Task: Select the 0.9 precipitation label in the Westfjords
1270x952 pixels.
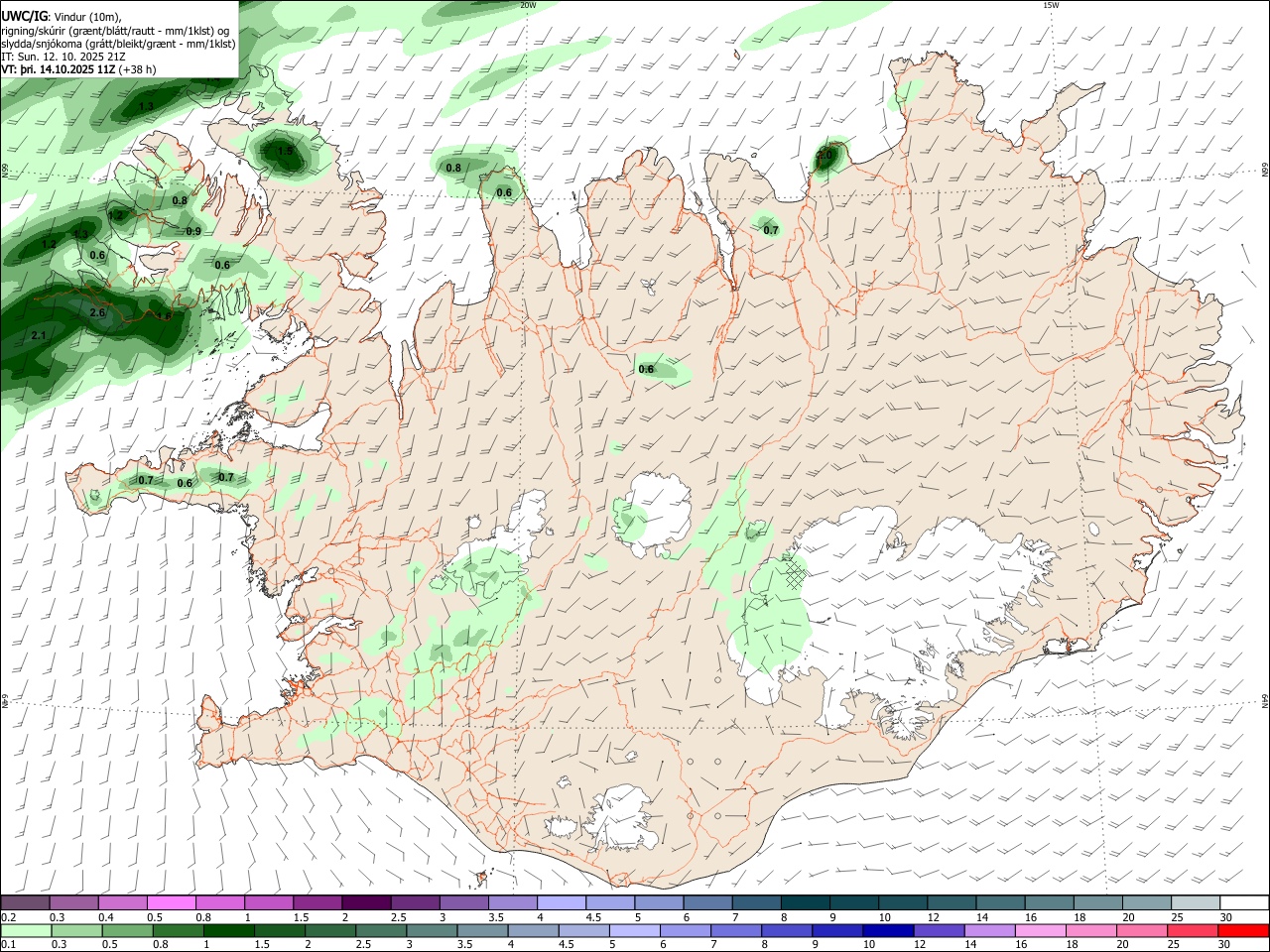Action: coord(193,231)
